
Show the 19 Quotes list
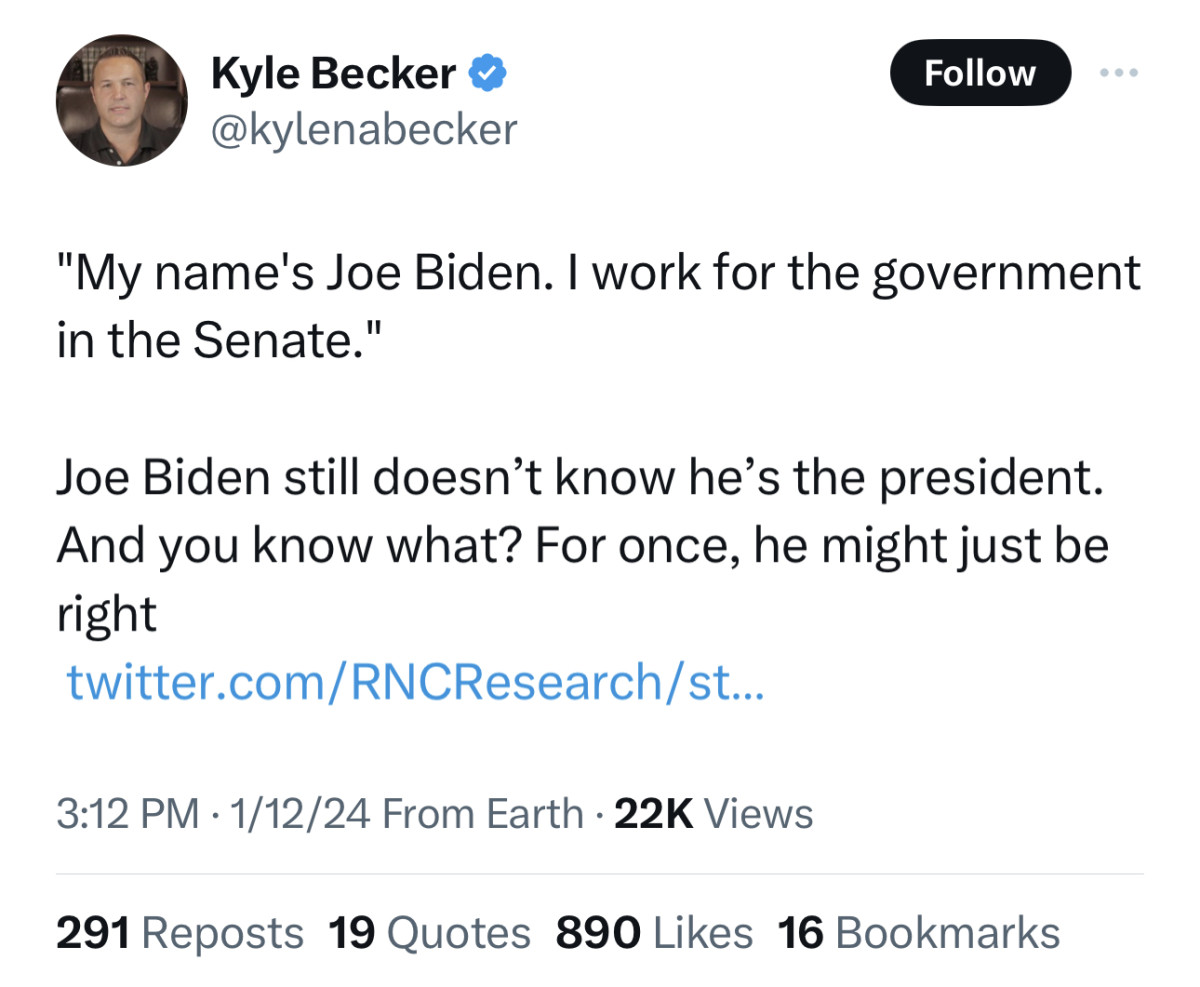tap(429, 933)
